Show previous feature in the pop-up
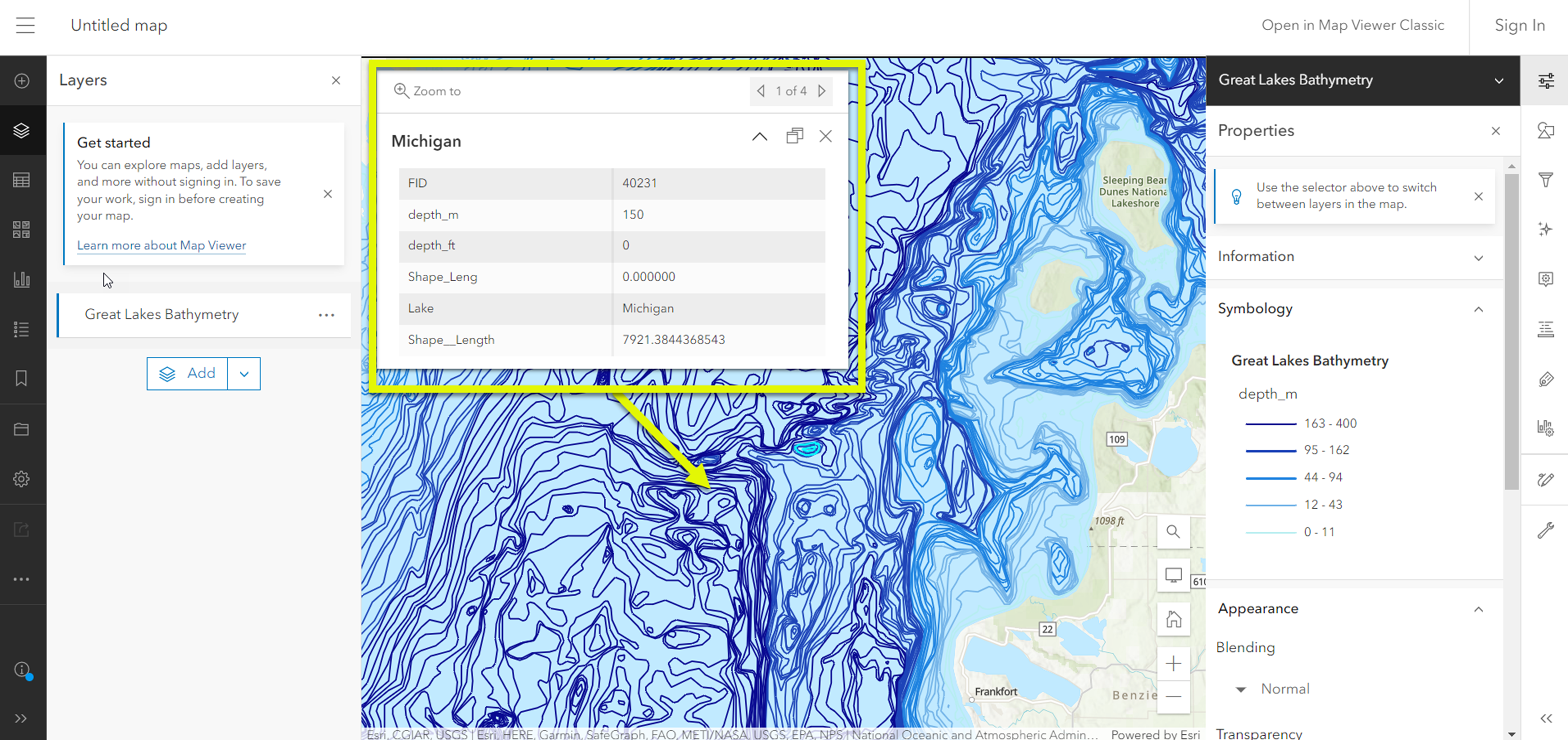The image size is (1568, 740). [x=761, y=91]
